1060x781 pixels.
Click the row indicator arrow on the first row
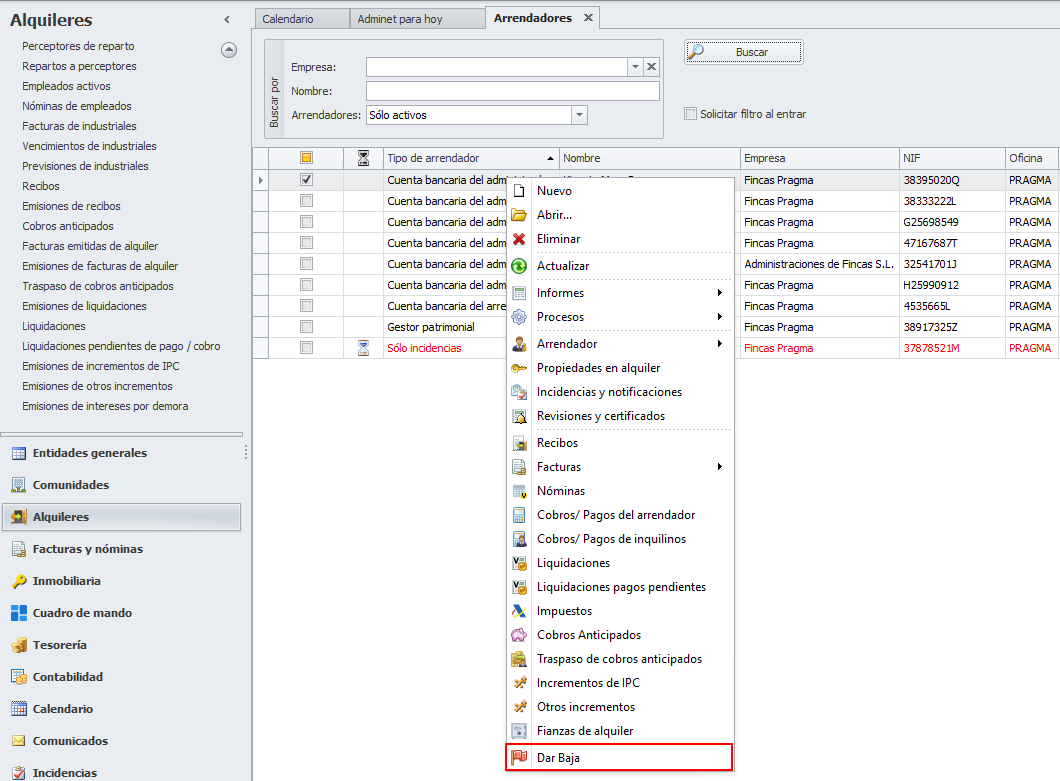click(x=261, y=181)
